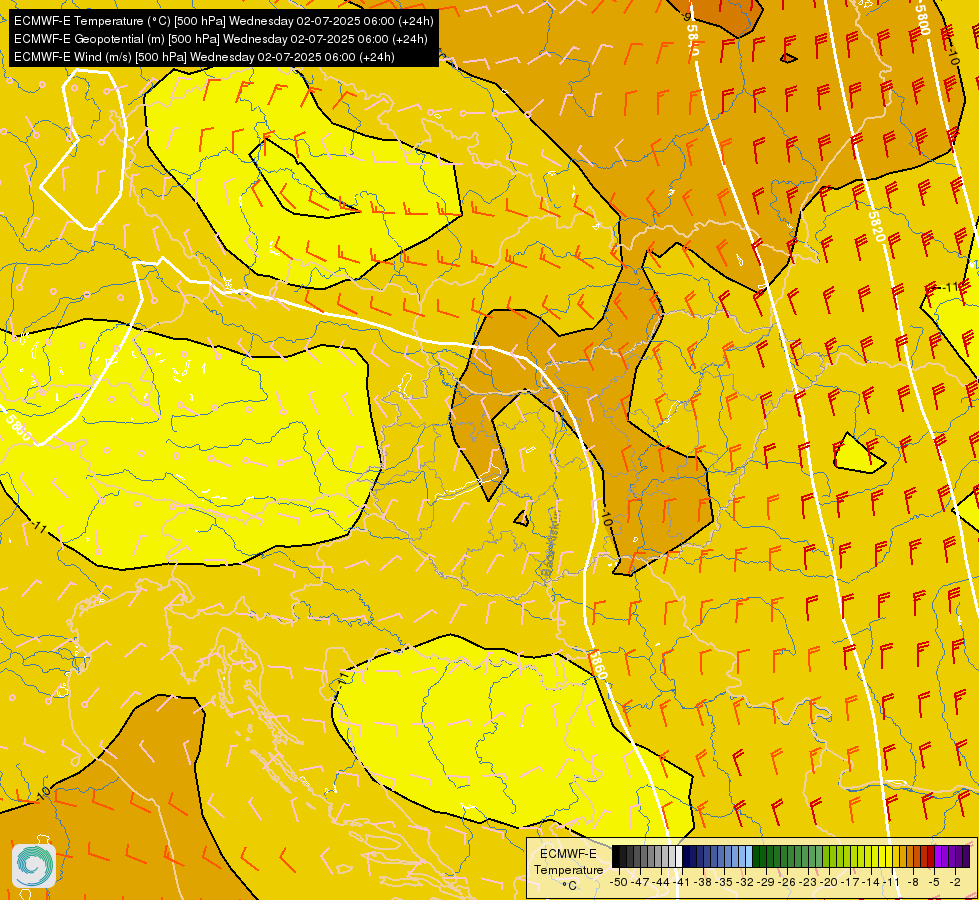The width and height of the screenshot is (979, 900).
Task: Pick the black swatch at legend's -50 end
Action: (x=616, y=856)
